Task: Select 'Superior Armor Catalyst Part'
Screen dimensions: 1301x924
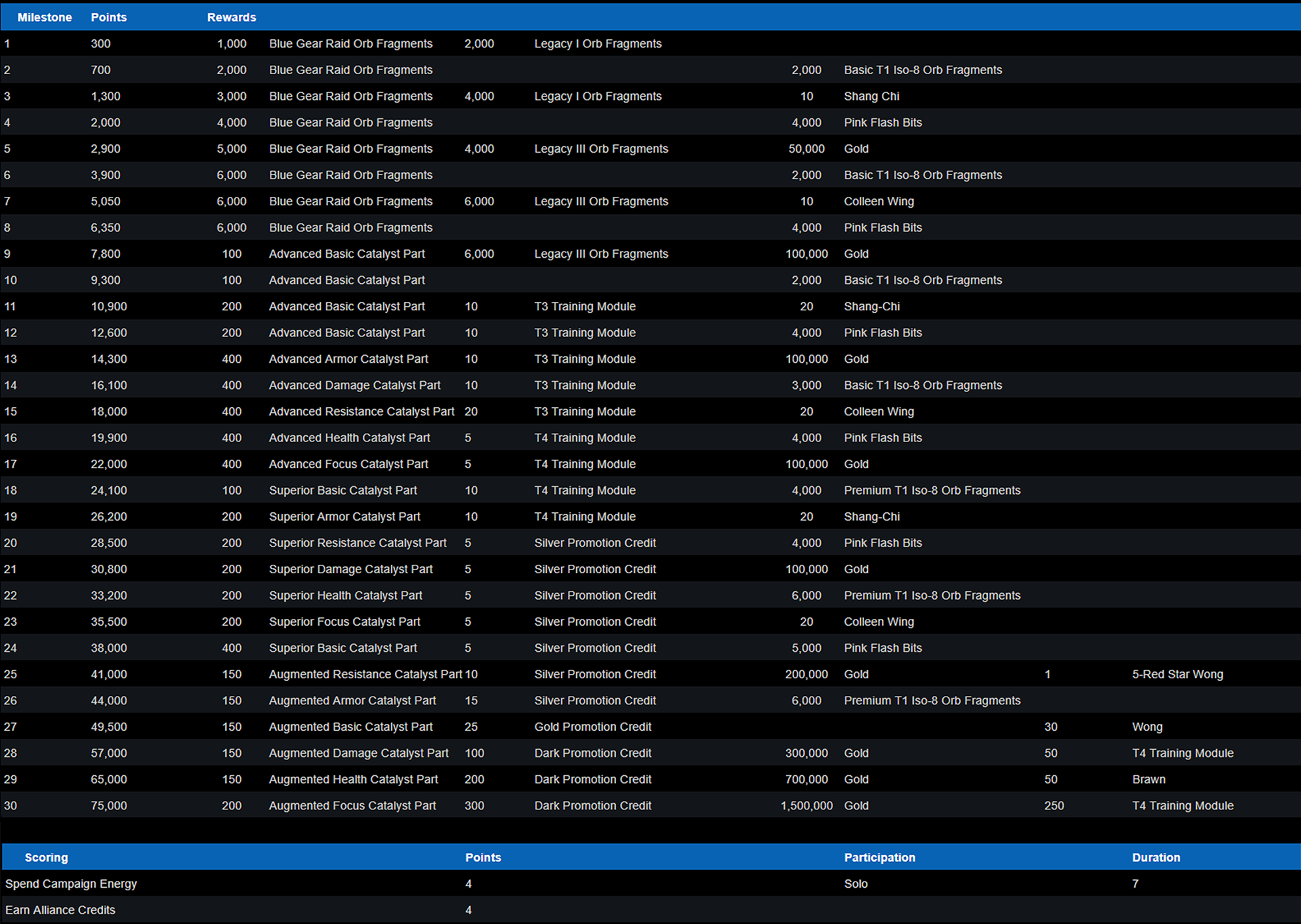Action: point(345,517)
